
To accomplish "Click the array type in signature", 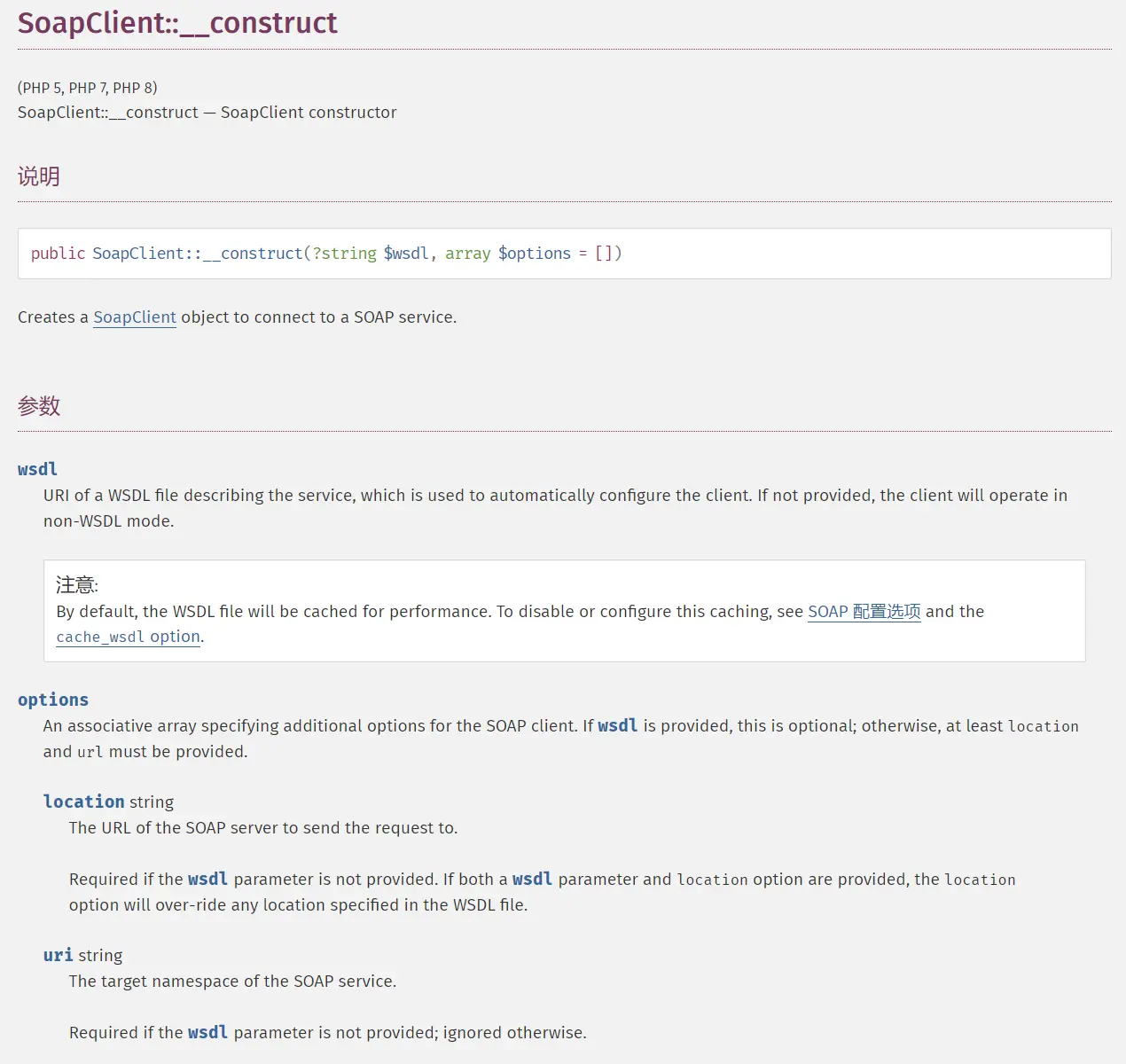I will pyautogui.click(x=467, y=254).
